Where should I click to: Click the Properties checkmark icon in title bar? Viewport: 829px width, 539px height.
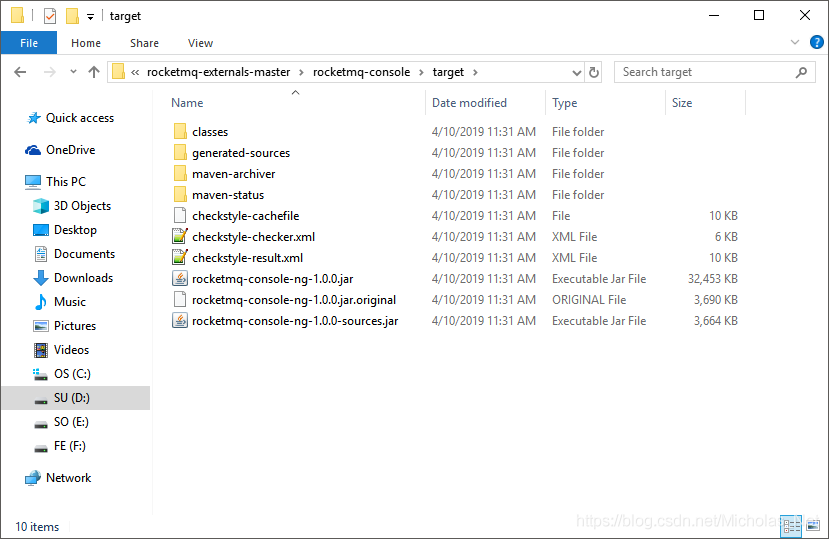tap(50, 16)
